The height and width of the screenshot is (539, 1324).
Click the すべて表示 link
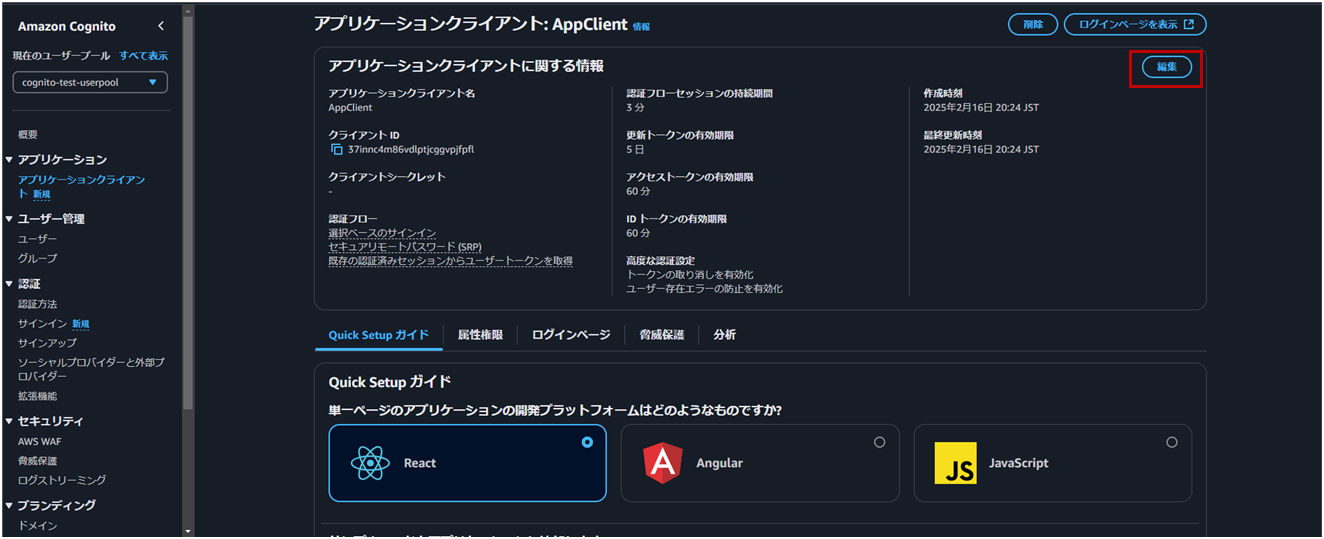(144, 55)
